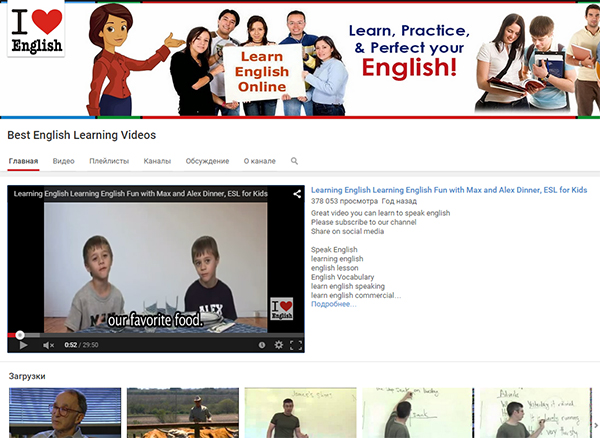This screenshot has height=438, width=600.
Task: Open the featured video title link
Action: (448, 190)
